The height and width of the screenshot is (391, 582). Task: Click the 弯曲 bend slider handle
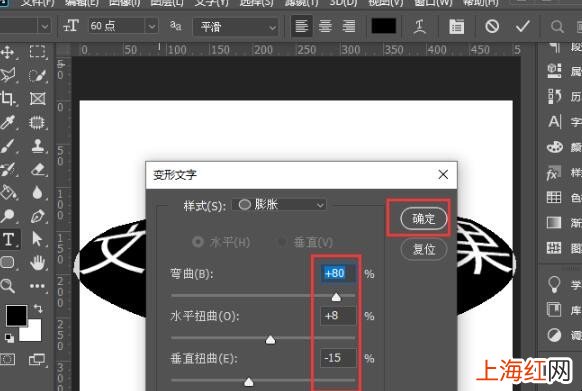(x=336, y=297)
